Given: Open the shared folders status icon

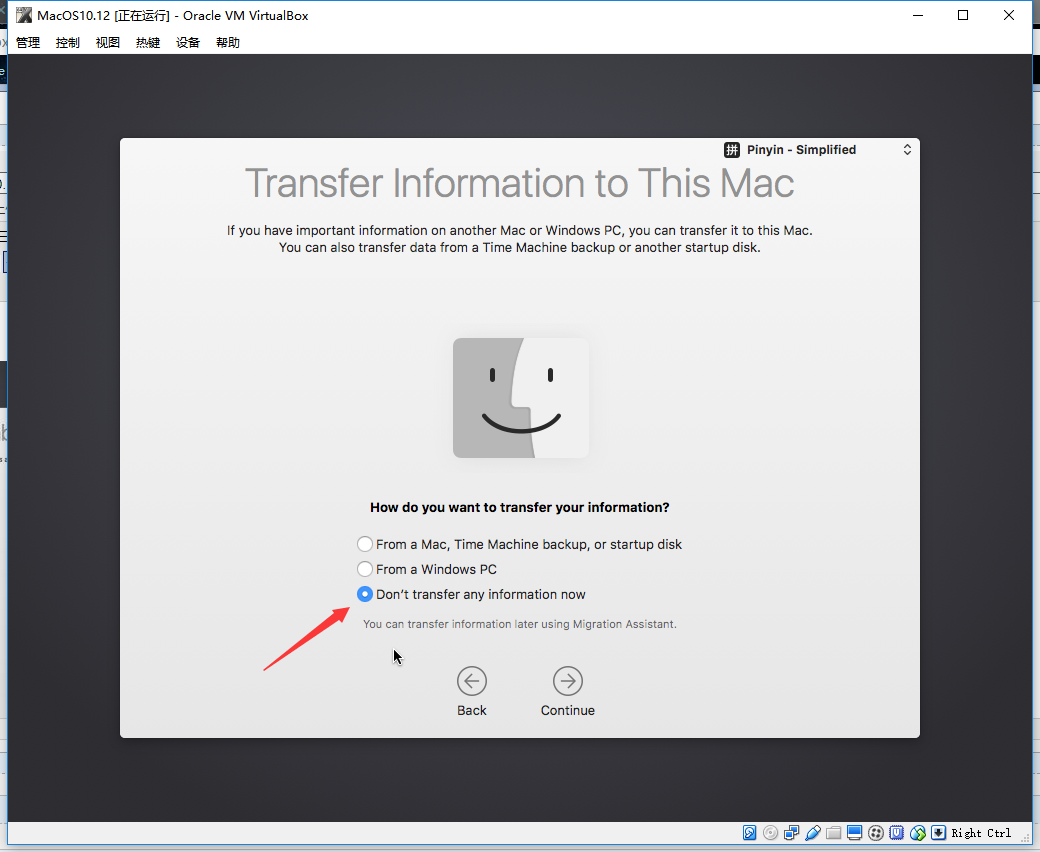Looking at the screenshot, I should click(x=834, y=833).
